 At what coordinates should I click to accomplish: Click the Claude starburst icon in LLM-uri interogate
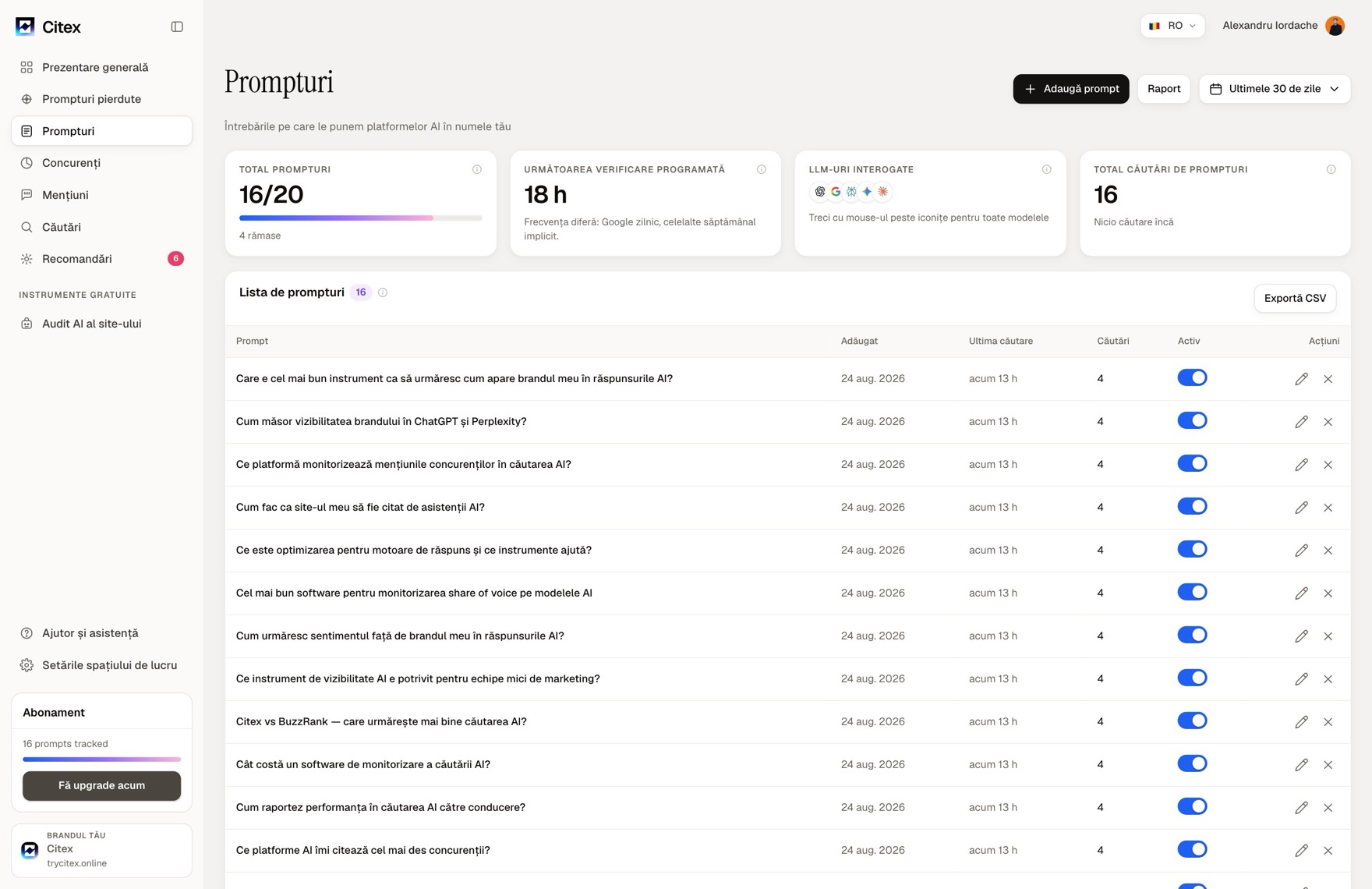point(882,192)
